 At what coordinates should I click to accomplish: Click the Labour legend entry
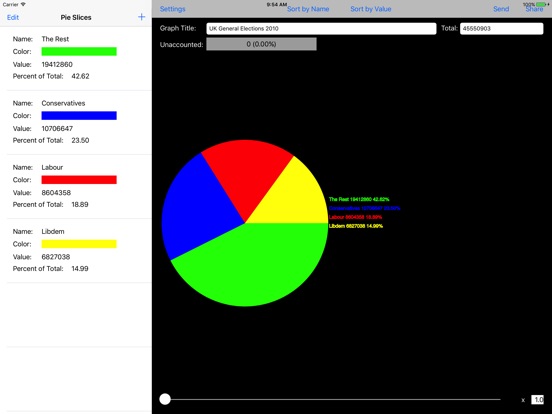[x=355, y=217]
